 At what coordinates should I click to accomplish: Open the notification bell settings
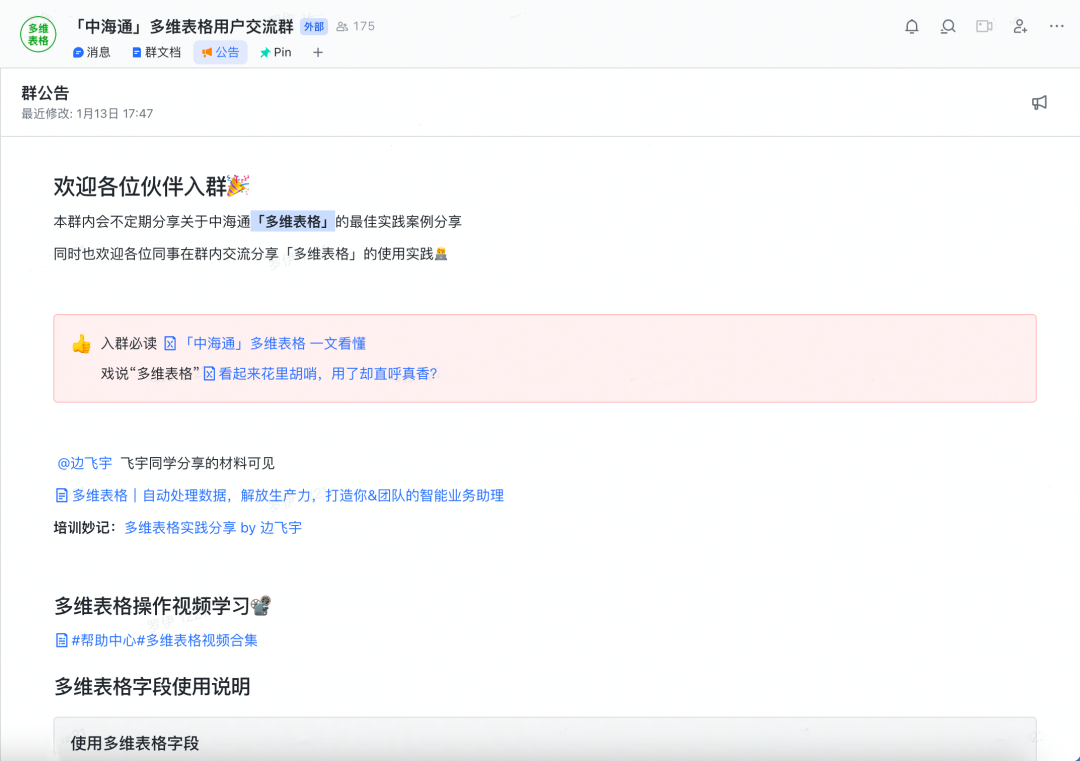[x=911, y=27]
